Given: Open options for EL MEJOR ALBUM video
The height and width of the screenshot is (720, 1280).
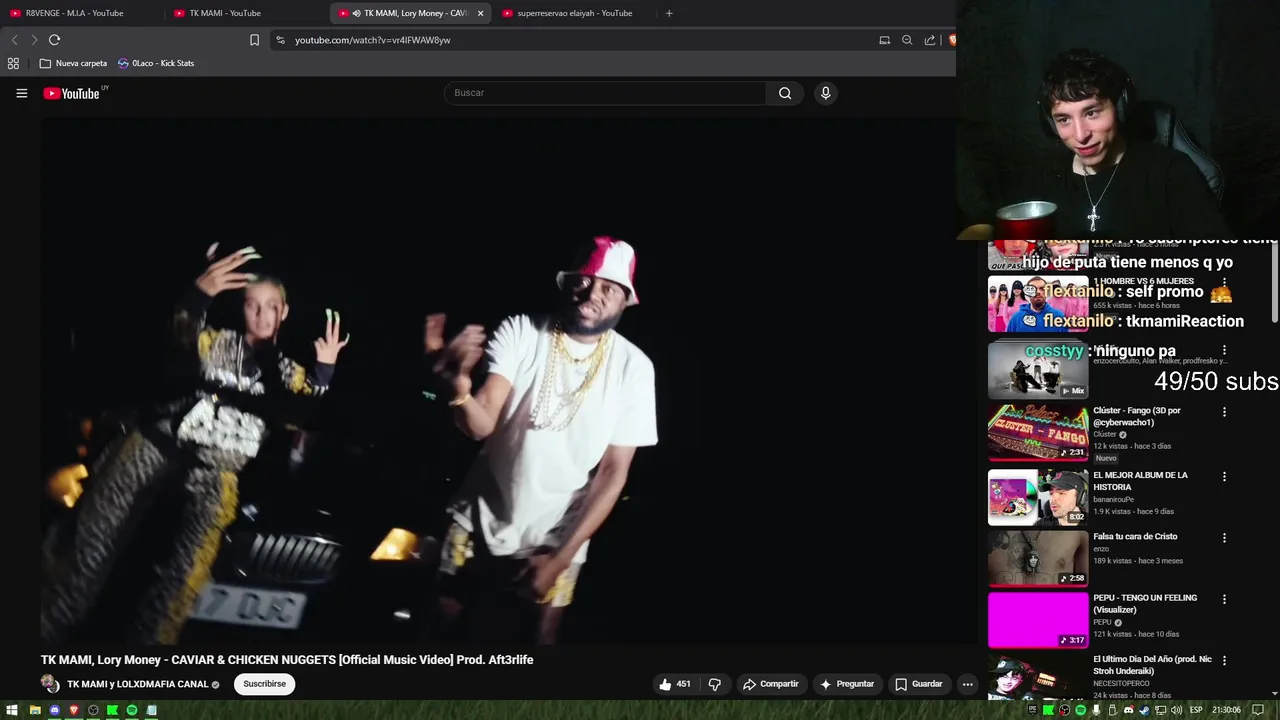Looking at the screenshot, I should (x=1224, y=477).
